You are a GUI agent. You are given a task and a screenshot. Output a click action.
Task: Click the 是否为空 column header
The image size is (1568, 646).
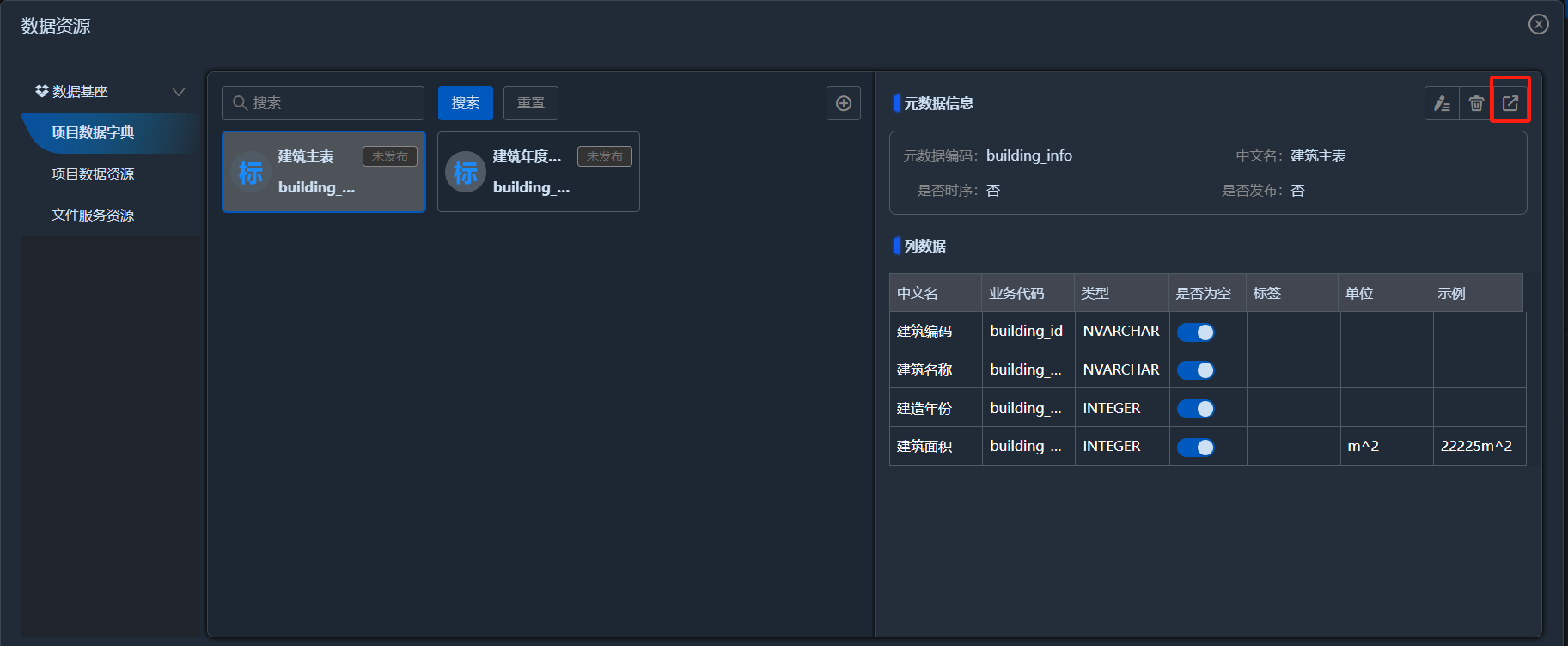(1208, 293)
